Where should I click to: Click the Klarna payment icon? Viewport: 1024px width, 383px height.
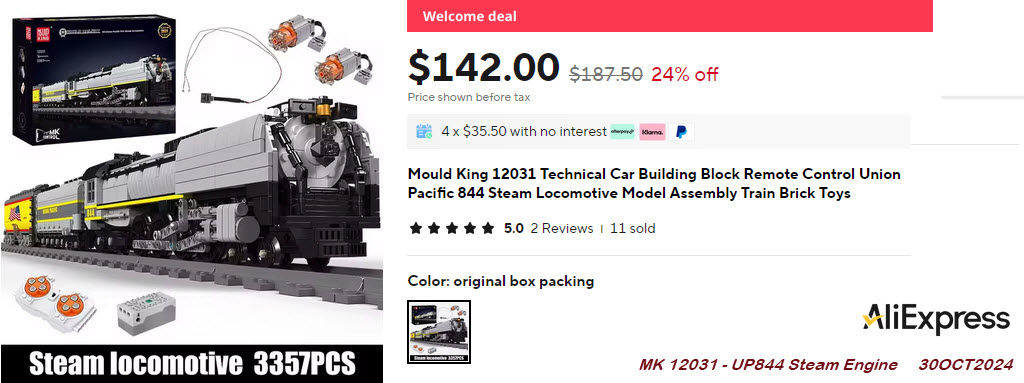coord(652,132)
